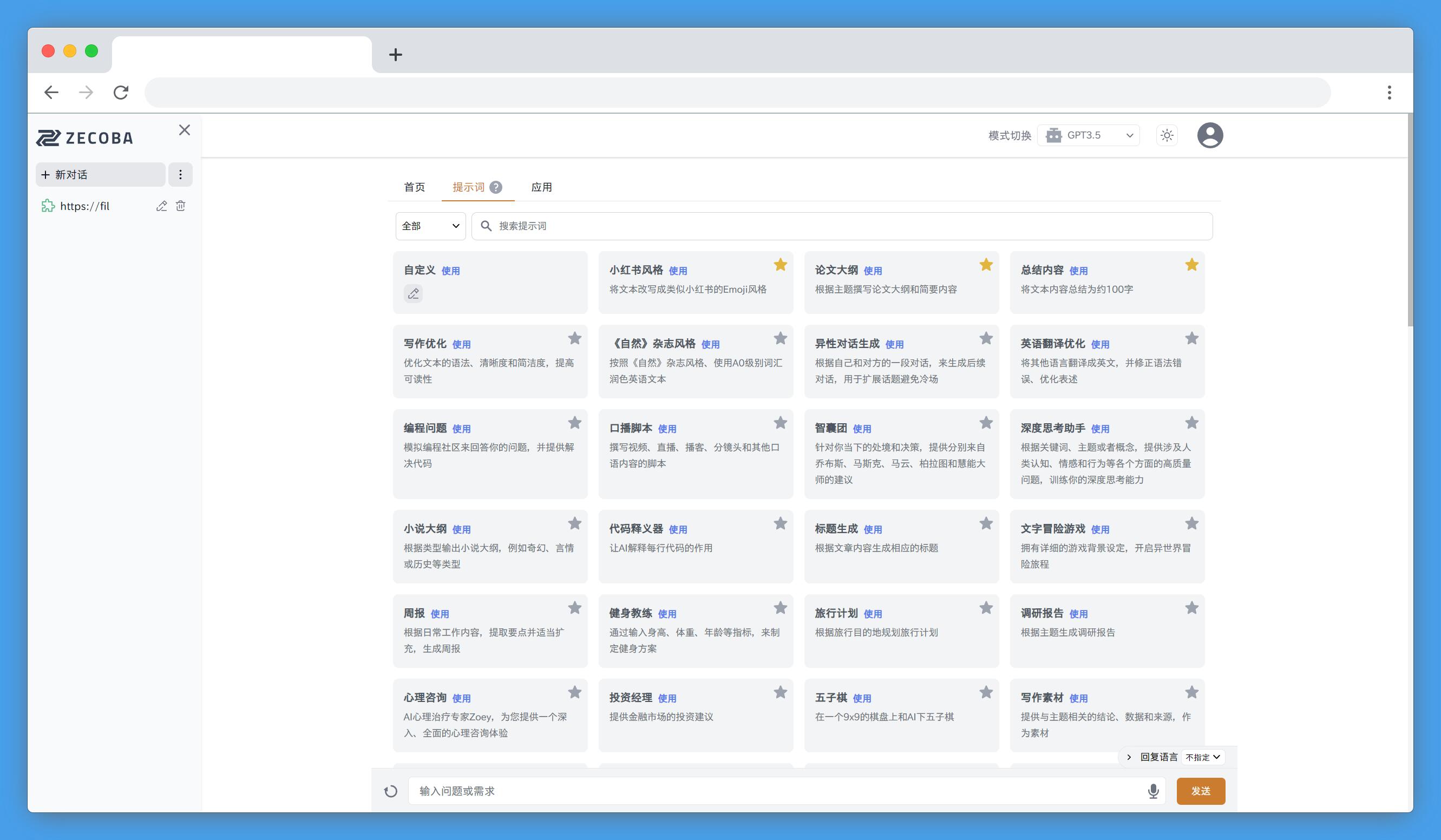Open the three-dot menu next to 新对话
Viewport: 1441px width, 840px height.
click(x=180, y=174)
